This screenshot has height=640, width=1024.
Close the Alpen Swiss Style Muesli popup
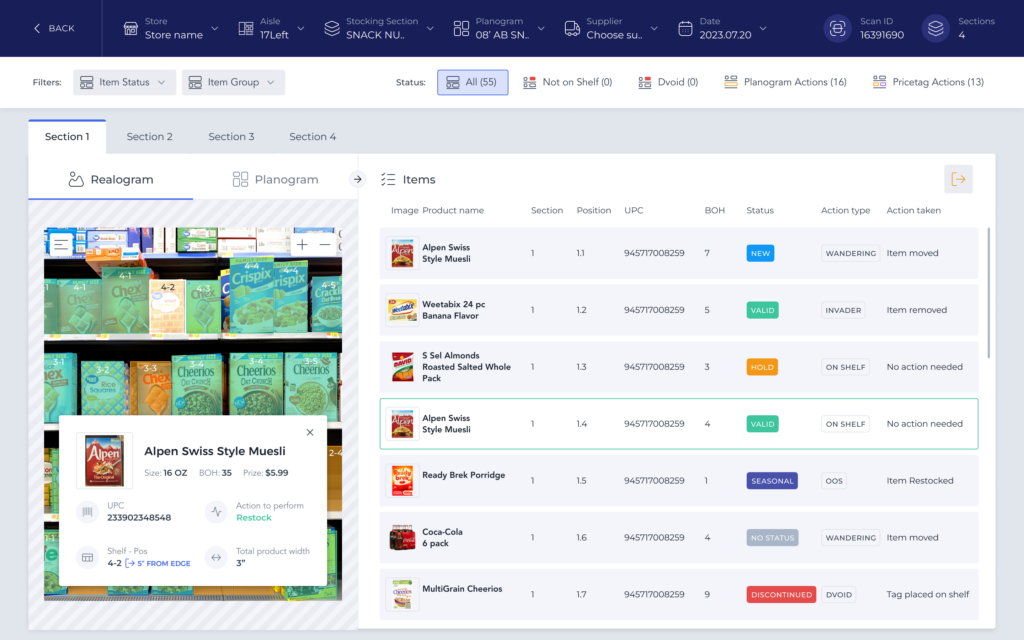click(310, 432)
